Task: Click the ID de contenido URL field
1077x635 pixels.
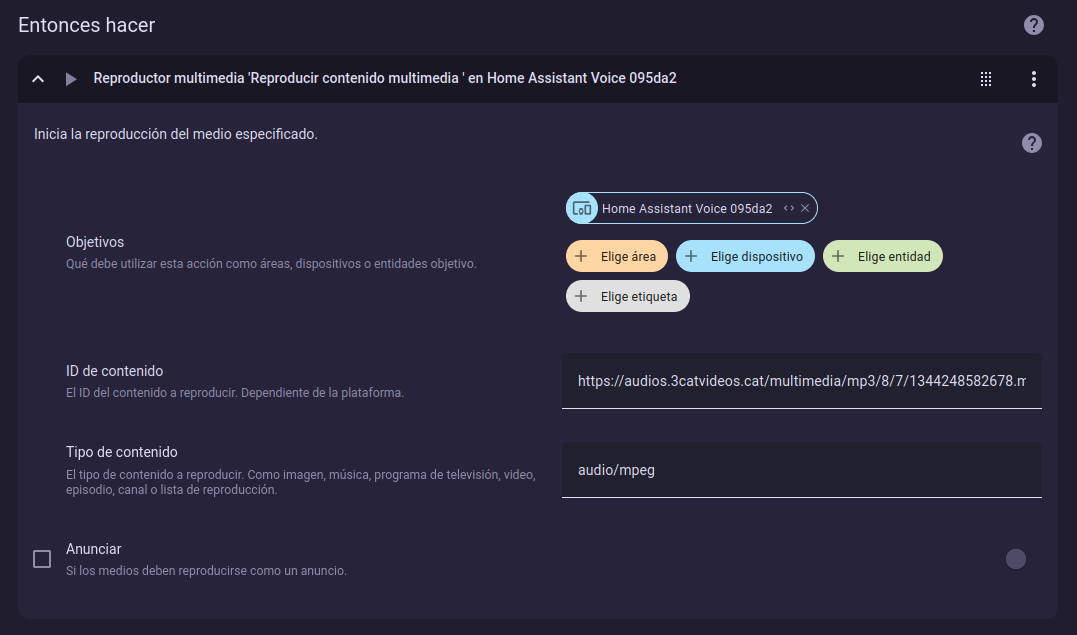Action: pos(801,381)
